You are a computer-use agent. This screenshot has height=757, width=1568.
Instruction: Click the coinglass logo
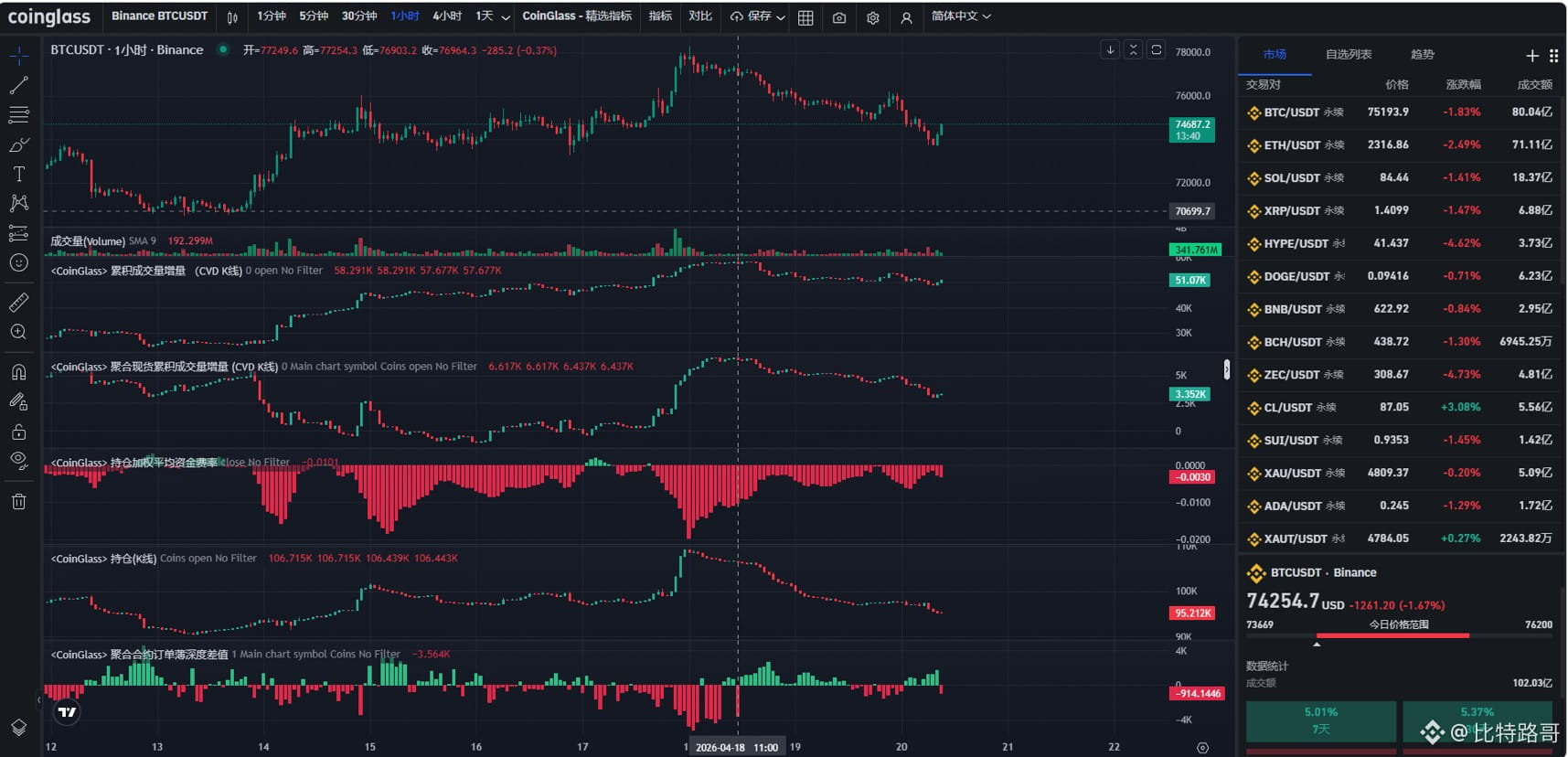click(x=49, y=17)
